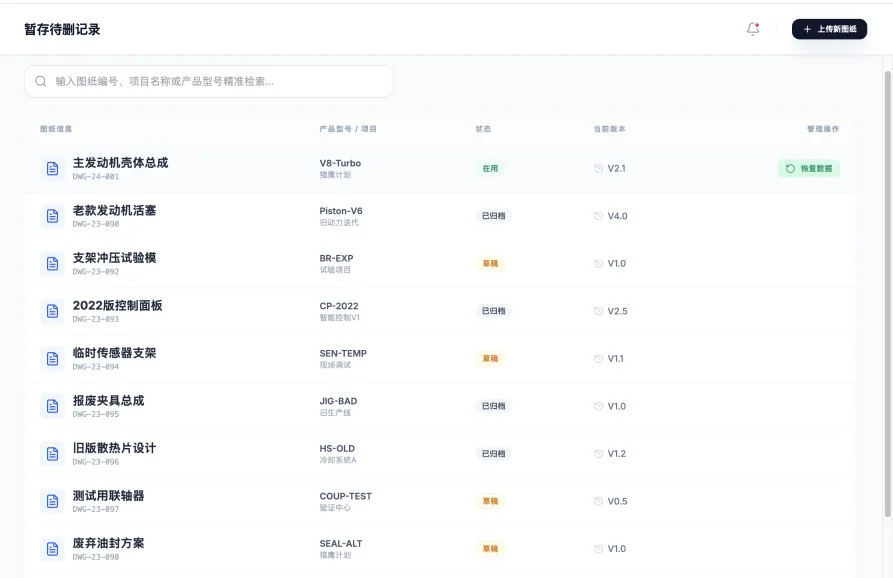Click the file icon beside 支架冲压试验模
Image resolution: width=893 pixels, height=578 pixels.
pos(52,264)
